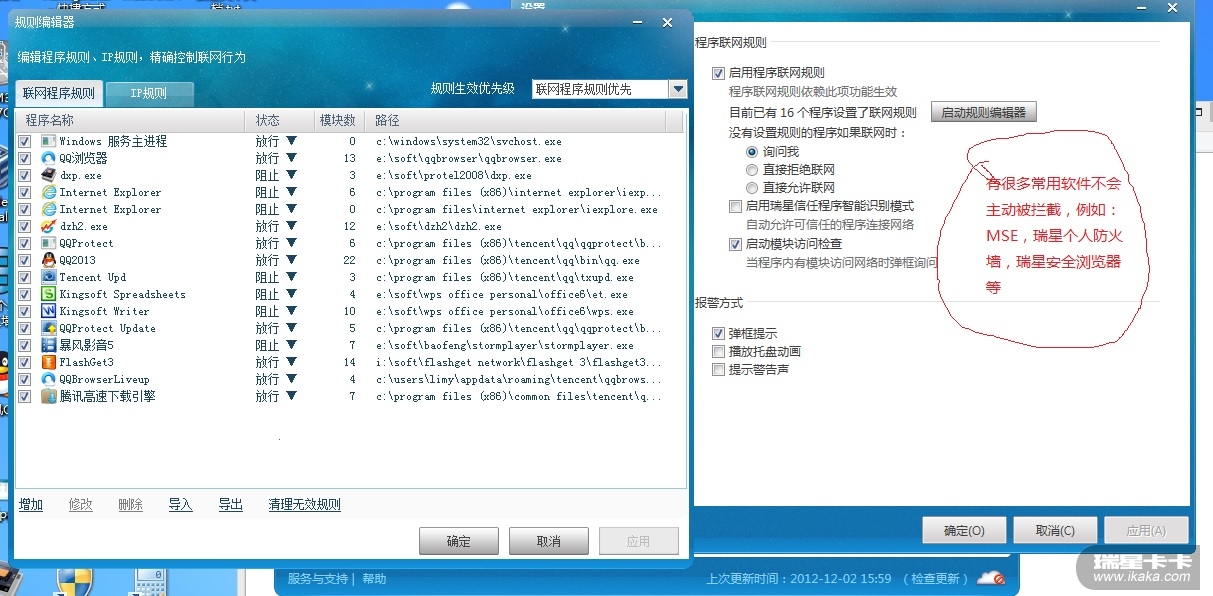This screenshot has width=1213, height=596.
Task: Open status dropdown for dzh2.exe
Action: coord(291,226)
